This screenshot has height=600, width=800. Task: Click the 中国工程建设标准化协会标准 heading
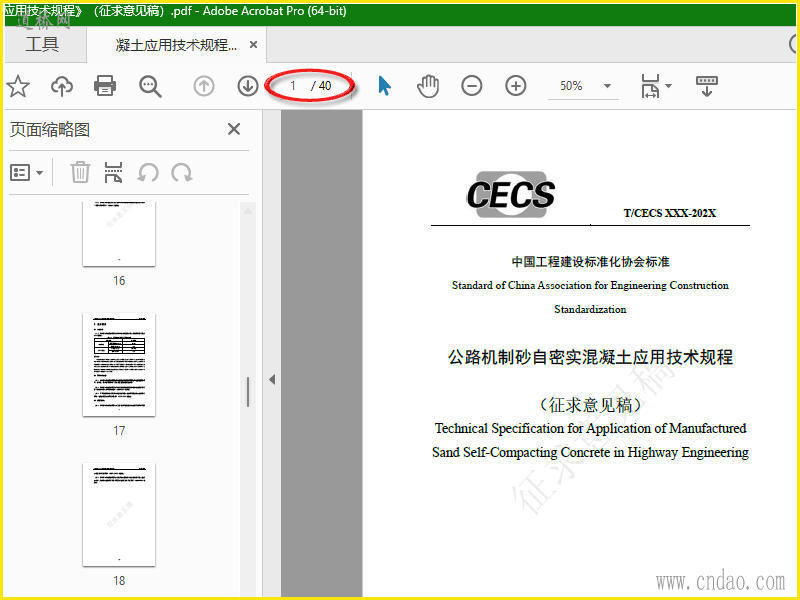coord(590,262)
